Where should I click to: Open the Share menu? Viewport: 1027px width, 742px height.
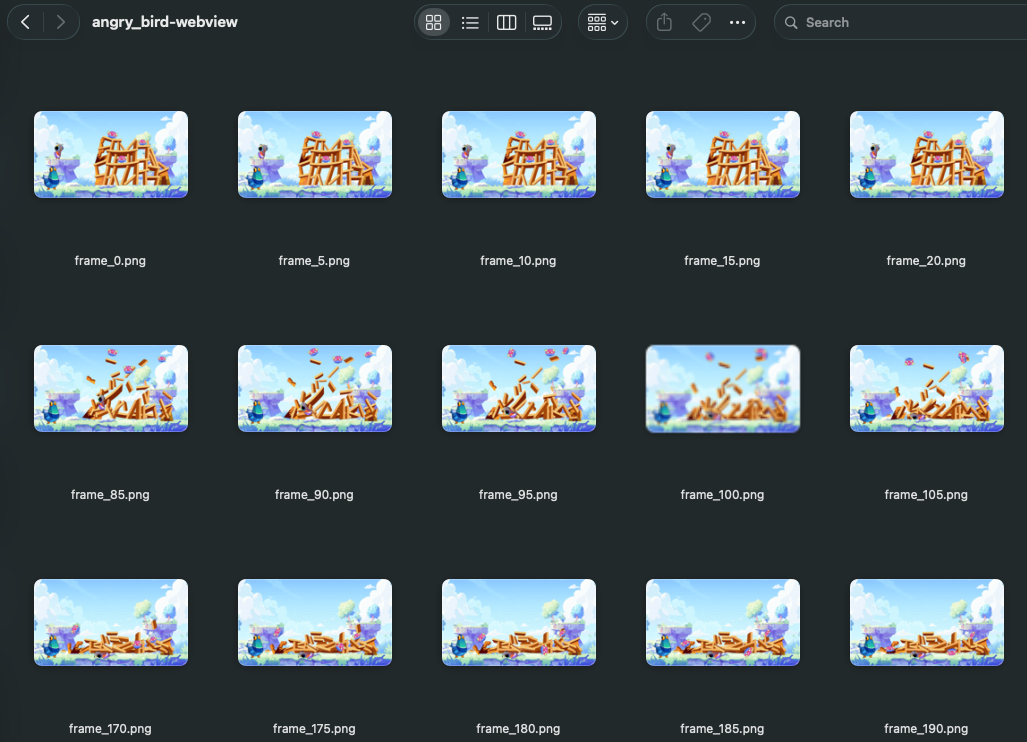[x=663, y=21]
